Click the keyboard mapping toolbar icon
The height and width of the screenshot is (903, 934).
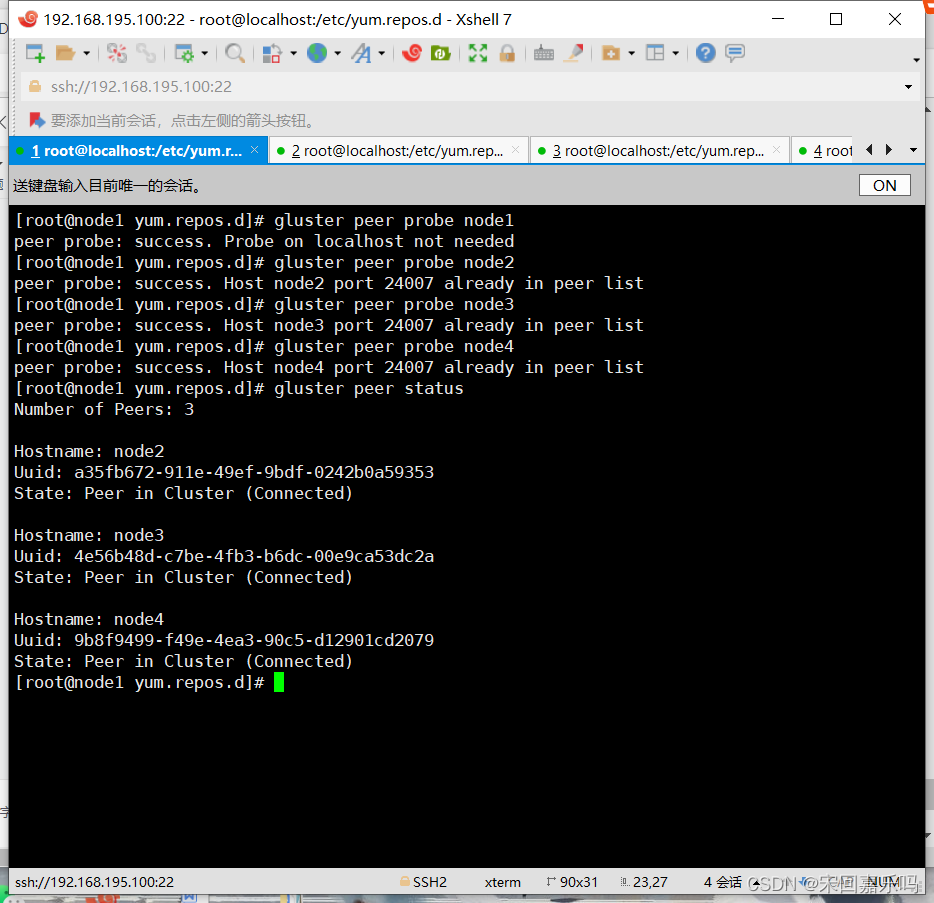pyautogui.click(x=544, y=54)
